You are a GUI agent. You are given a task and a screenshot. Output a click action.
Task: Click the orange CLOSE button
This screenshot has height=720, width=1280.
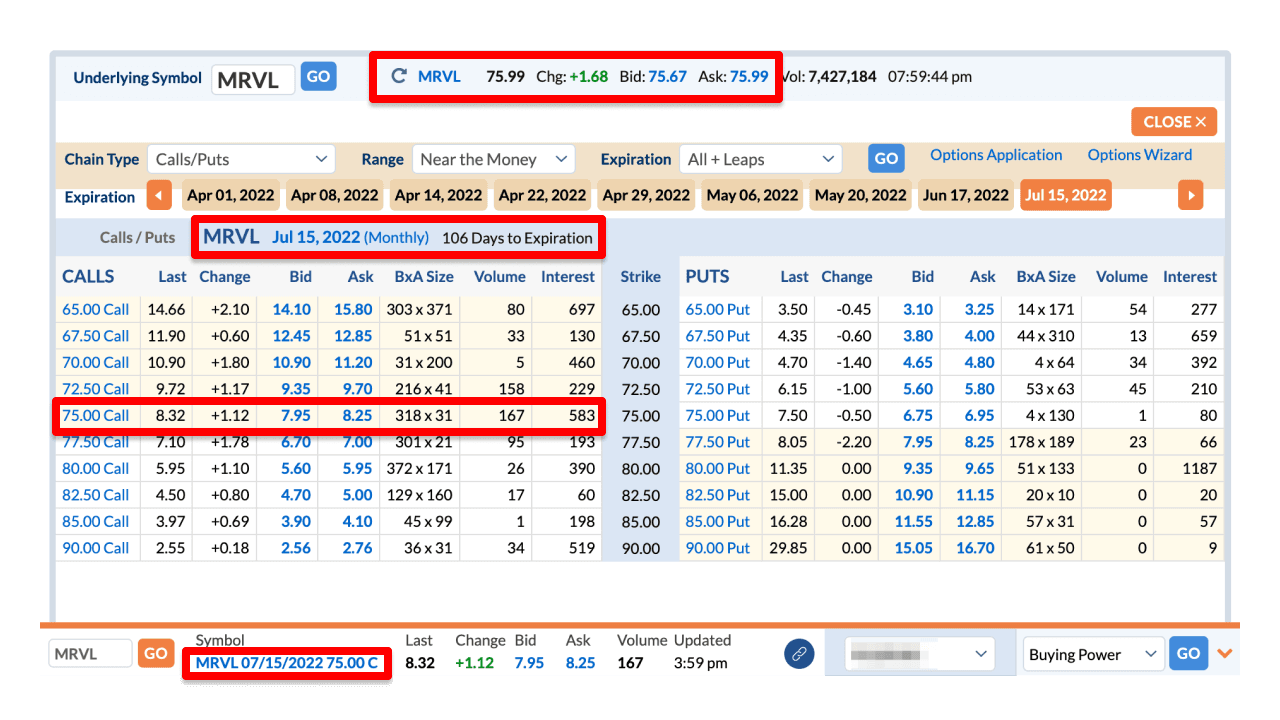[x=1174, y=121]
